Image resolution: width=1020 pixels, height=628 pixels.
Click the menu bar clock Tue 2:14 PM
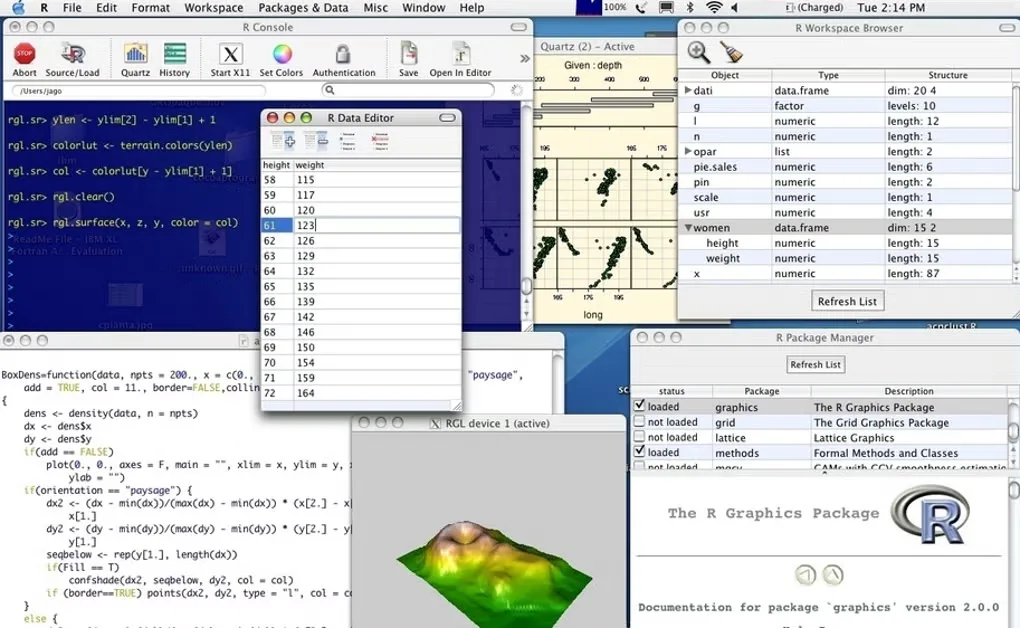coord(891,8)
